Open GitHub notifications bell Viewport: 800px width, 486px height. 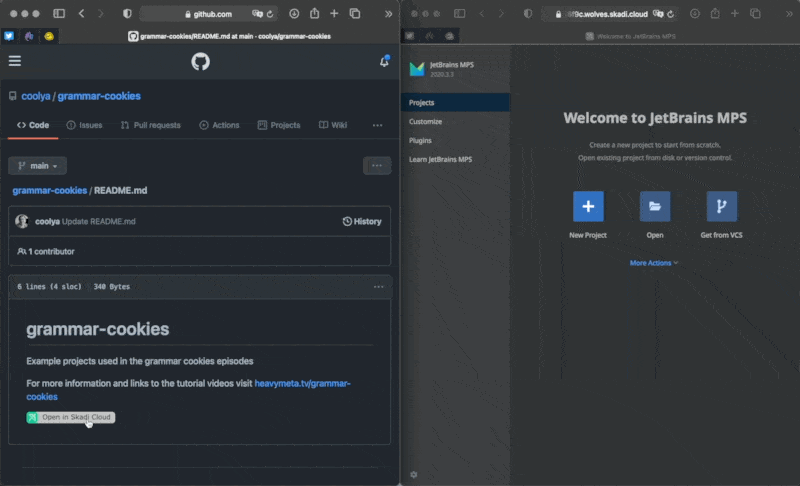[x=384, y=62]
